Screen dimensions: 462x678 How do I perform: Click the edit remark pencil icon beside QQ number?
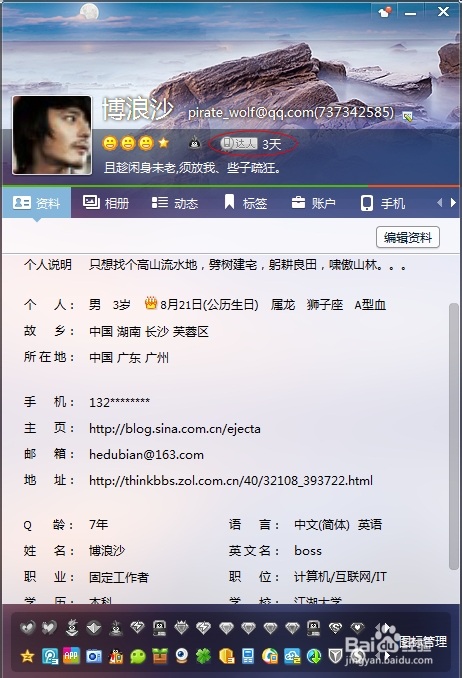click(x=407, y=116)
